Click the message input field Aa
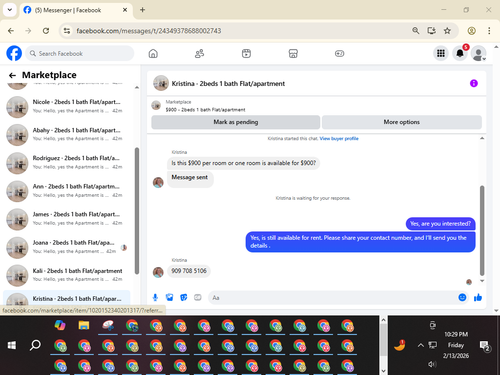This screenshot has height=375, width=500. coord(333,298)
